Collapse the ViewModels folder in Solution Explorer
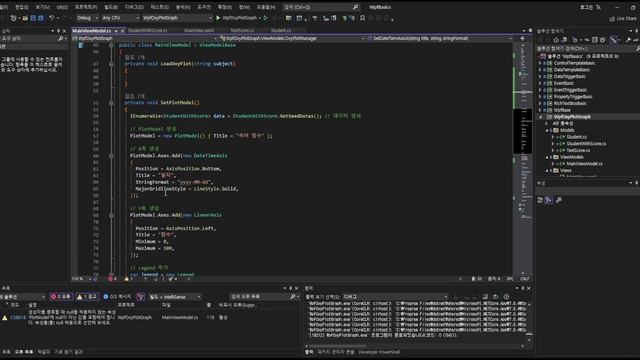The image size is (640, 360). (547, 157)
